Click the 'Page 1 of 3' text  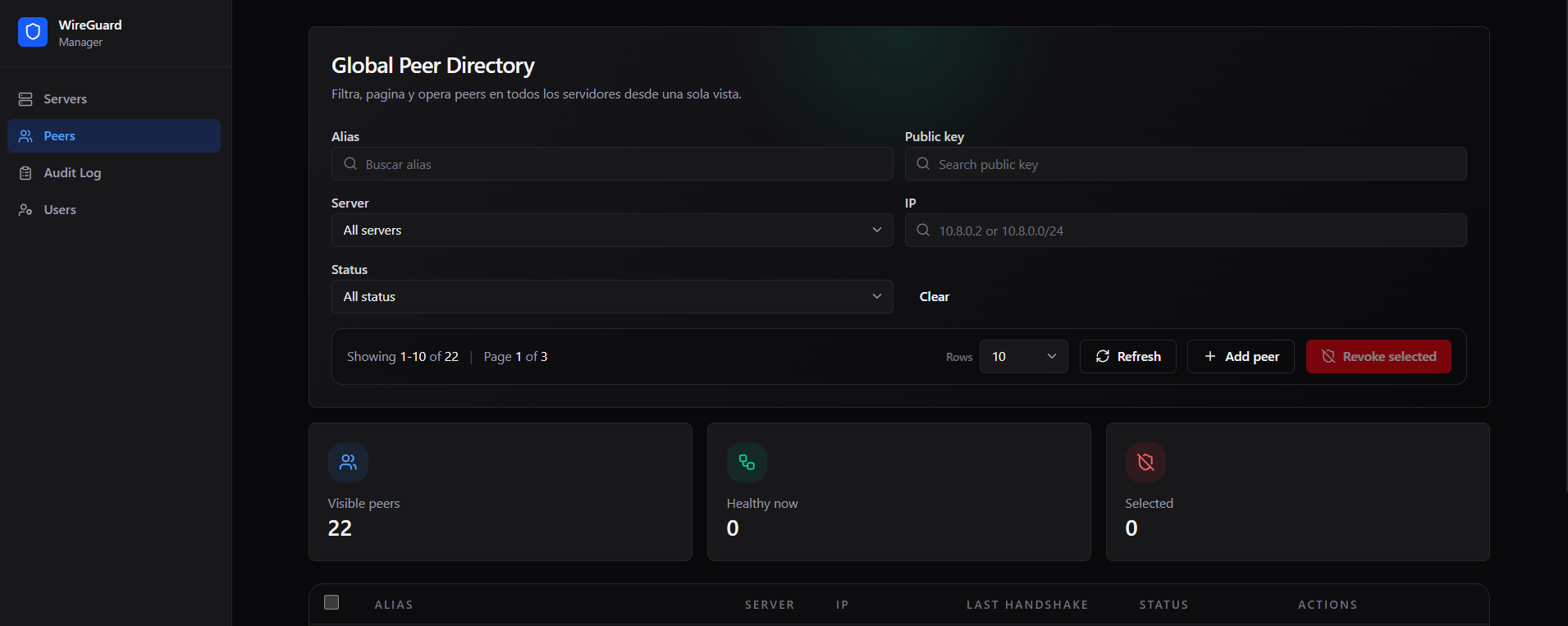click(515, 357)
